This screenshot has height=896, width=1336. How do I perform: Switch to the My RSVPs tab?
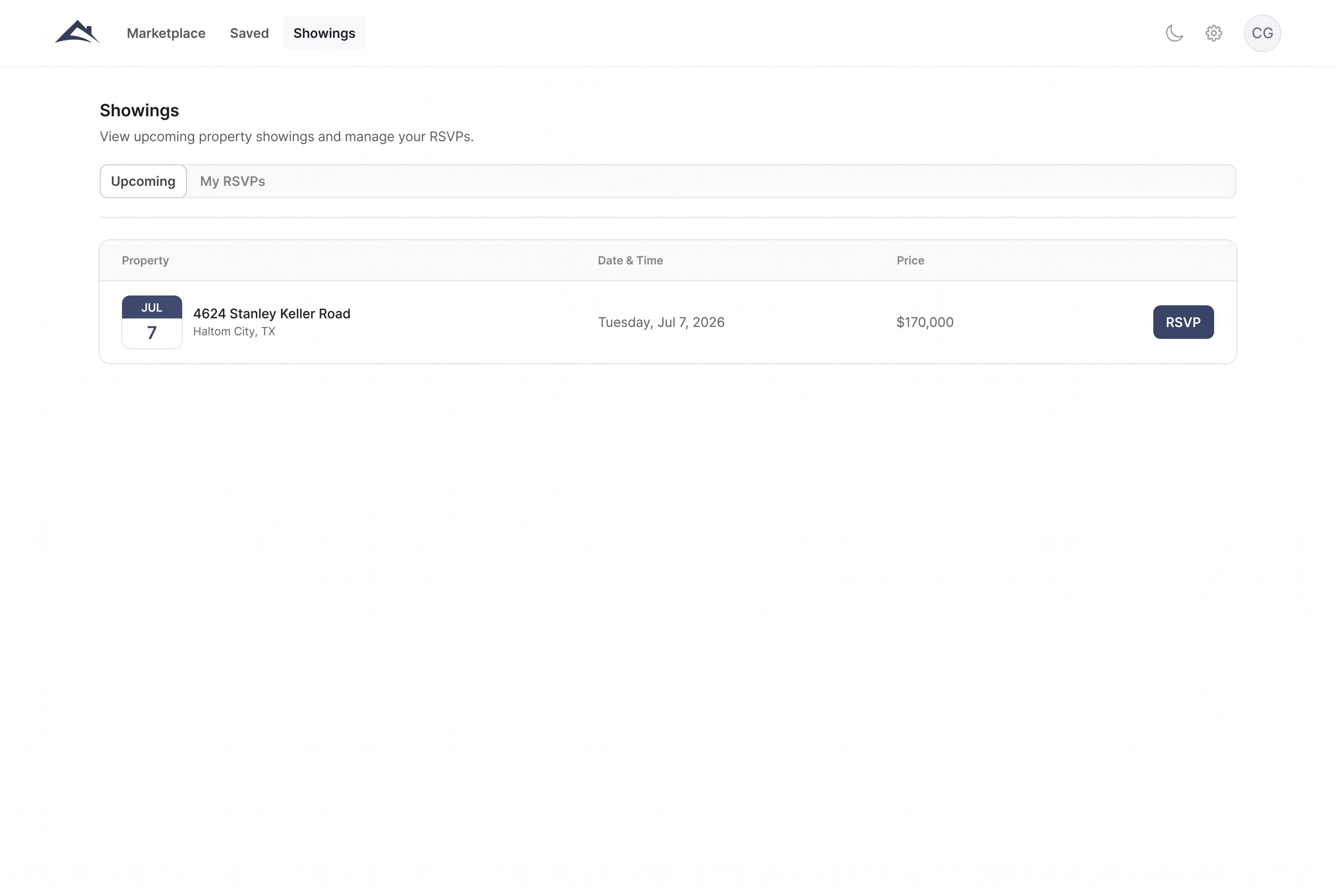point(233,181)
